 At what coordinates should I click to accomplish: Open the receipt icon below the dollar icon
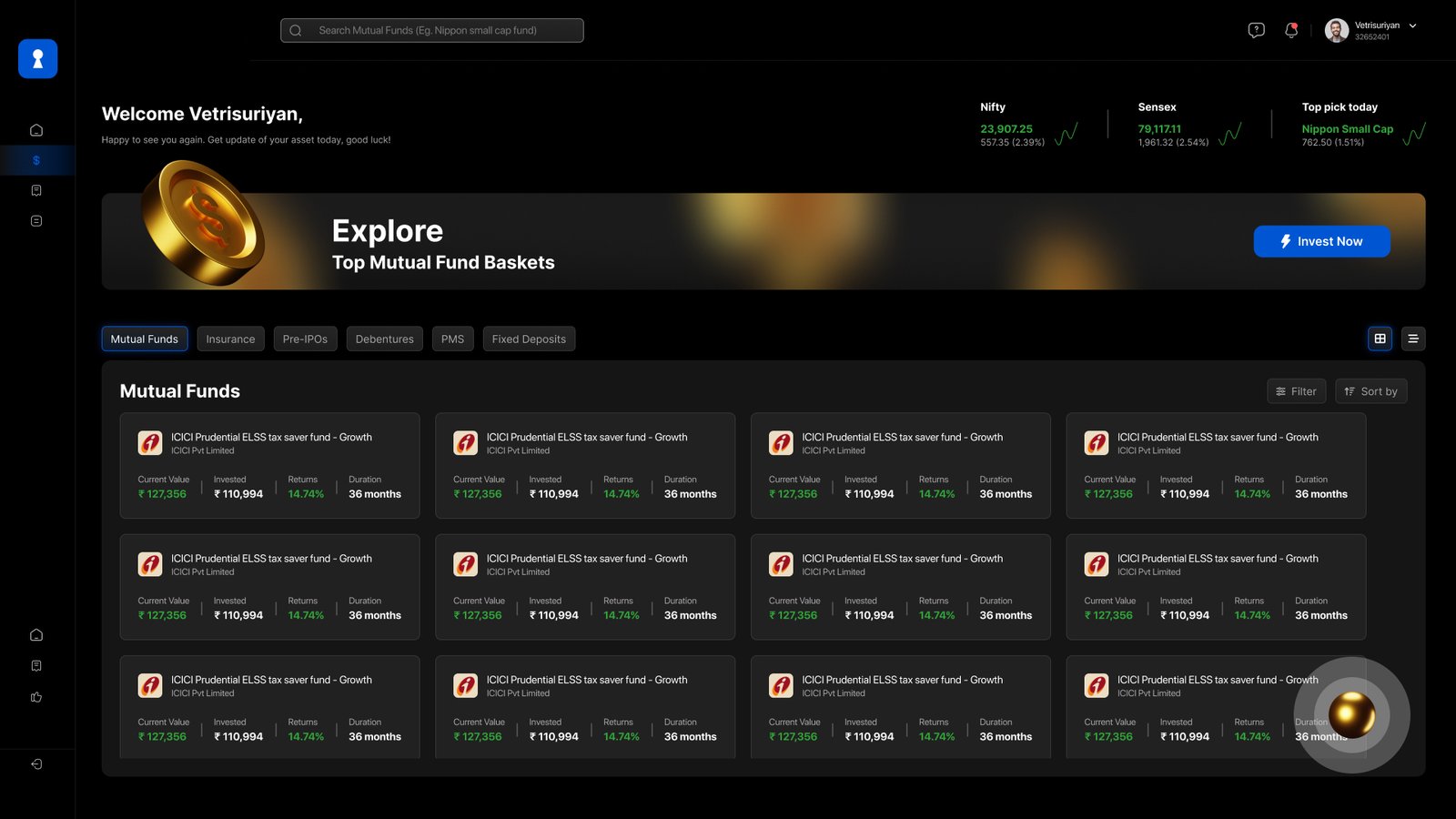36,190
